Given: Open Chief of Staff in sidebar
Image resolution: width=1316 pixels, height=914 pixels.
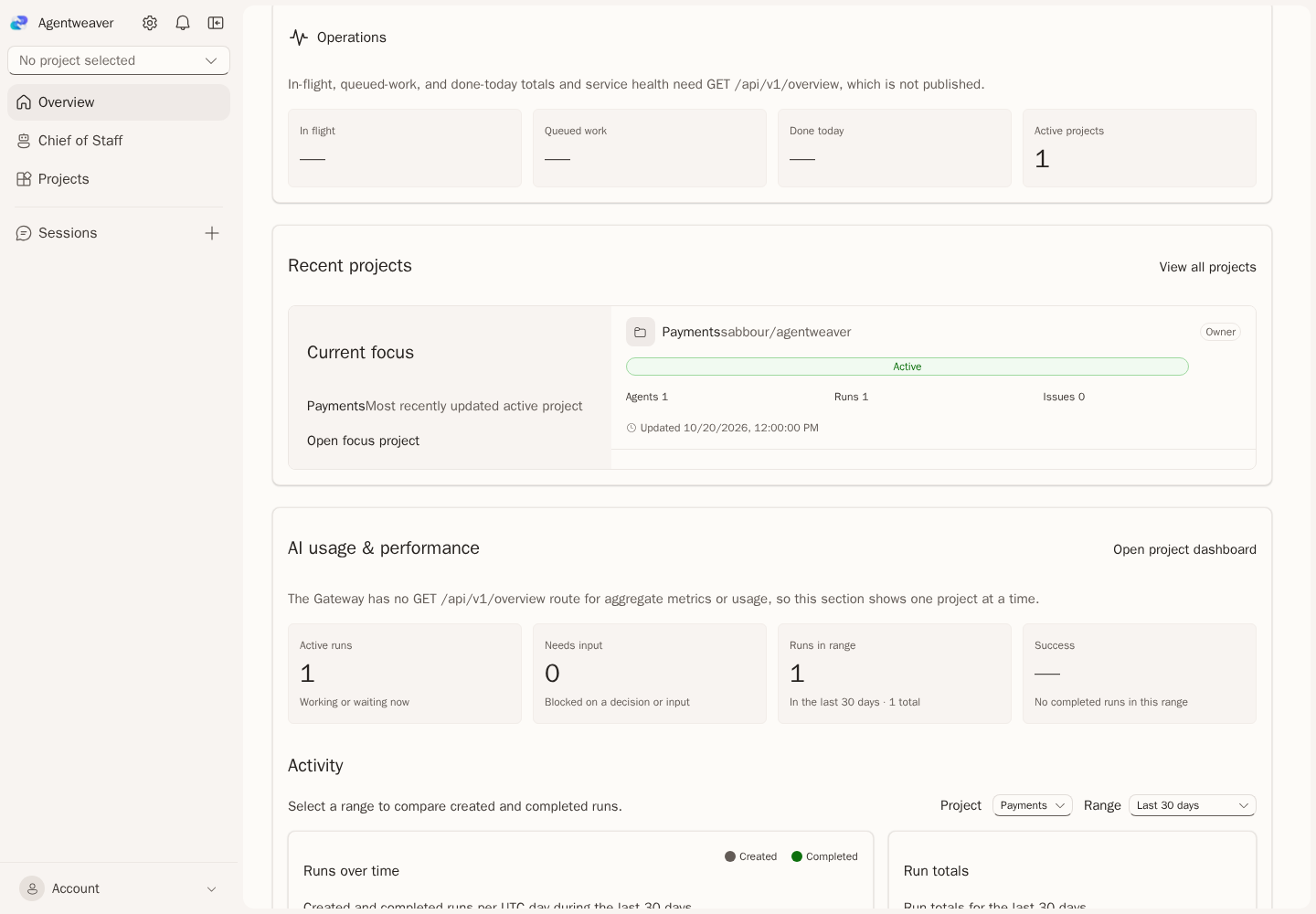Looking at the screenshot, I should click(x=119, y=141).
